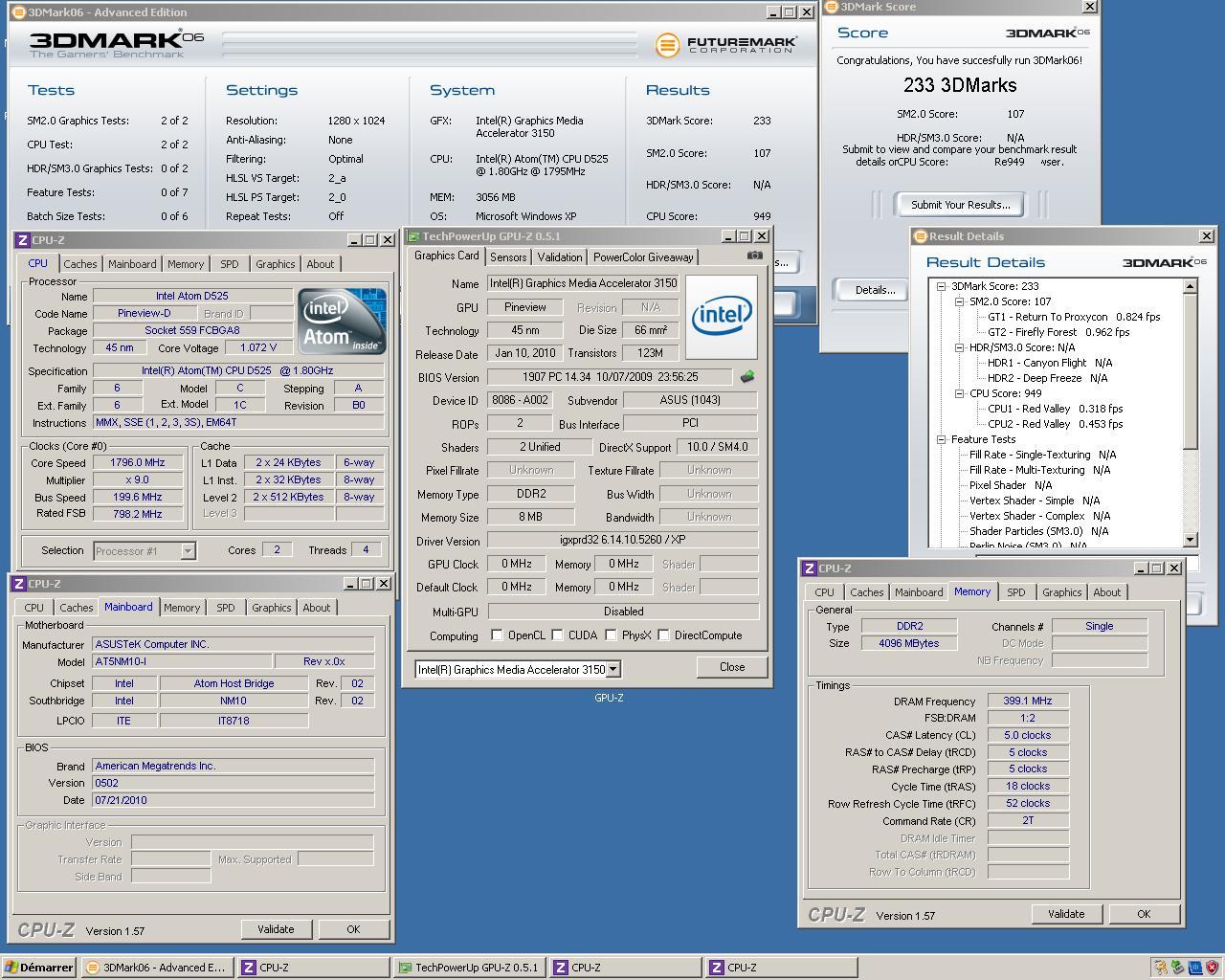Click the red security shield tray icon

(x=1211, y=968)
